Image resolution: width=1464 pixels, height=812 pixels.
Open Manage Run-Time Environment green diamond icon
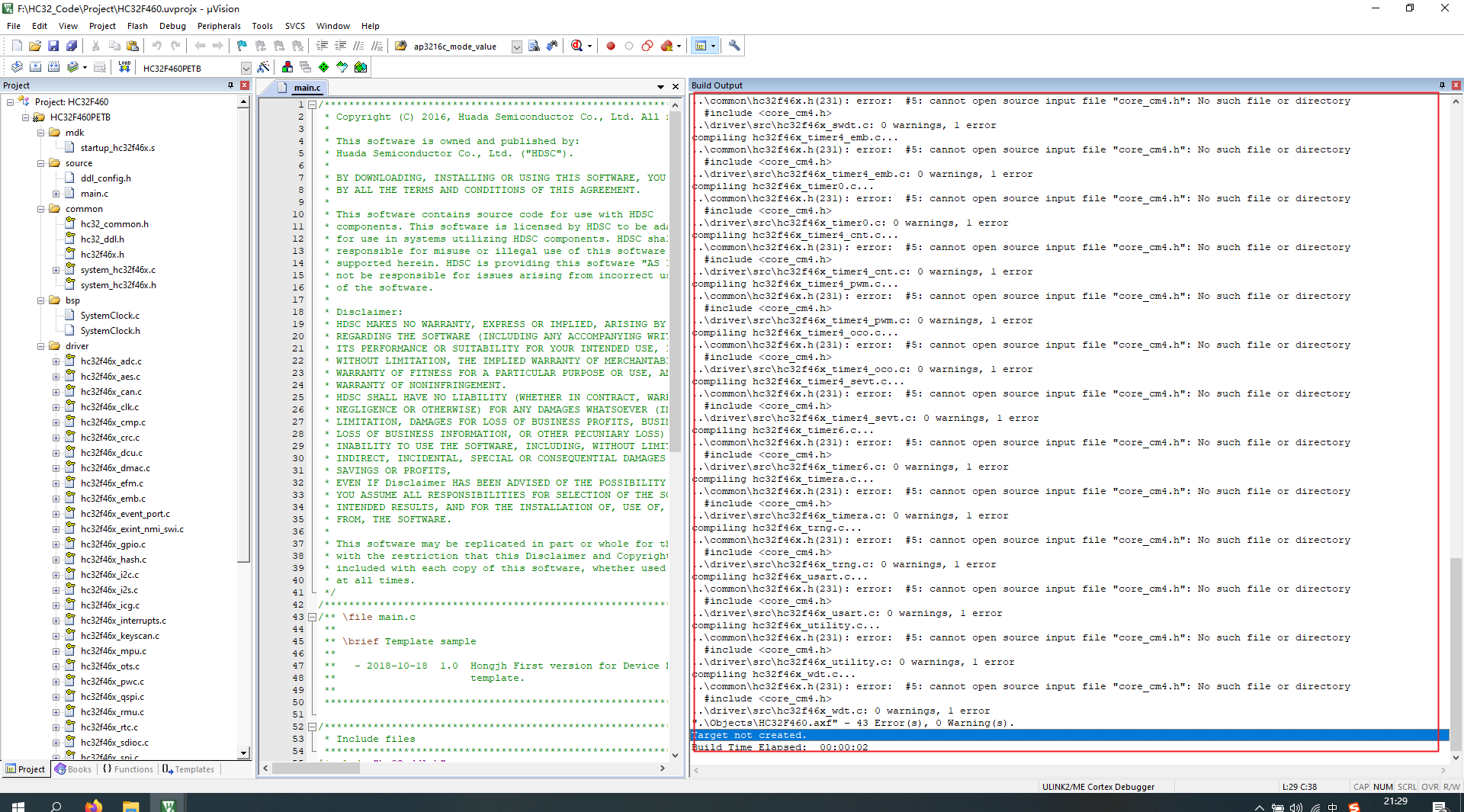click(324, 67)
